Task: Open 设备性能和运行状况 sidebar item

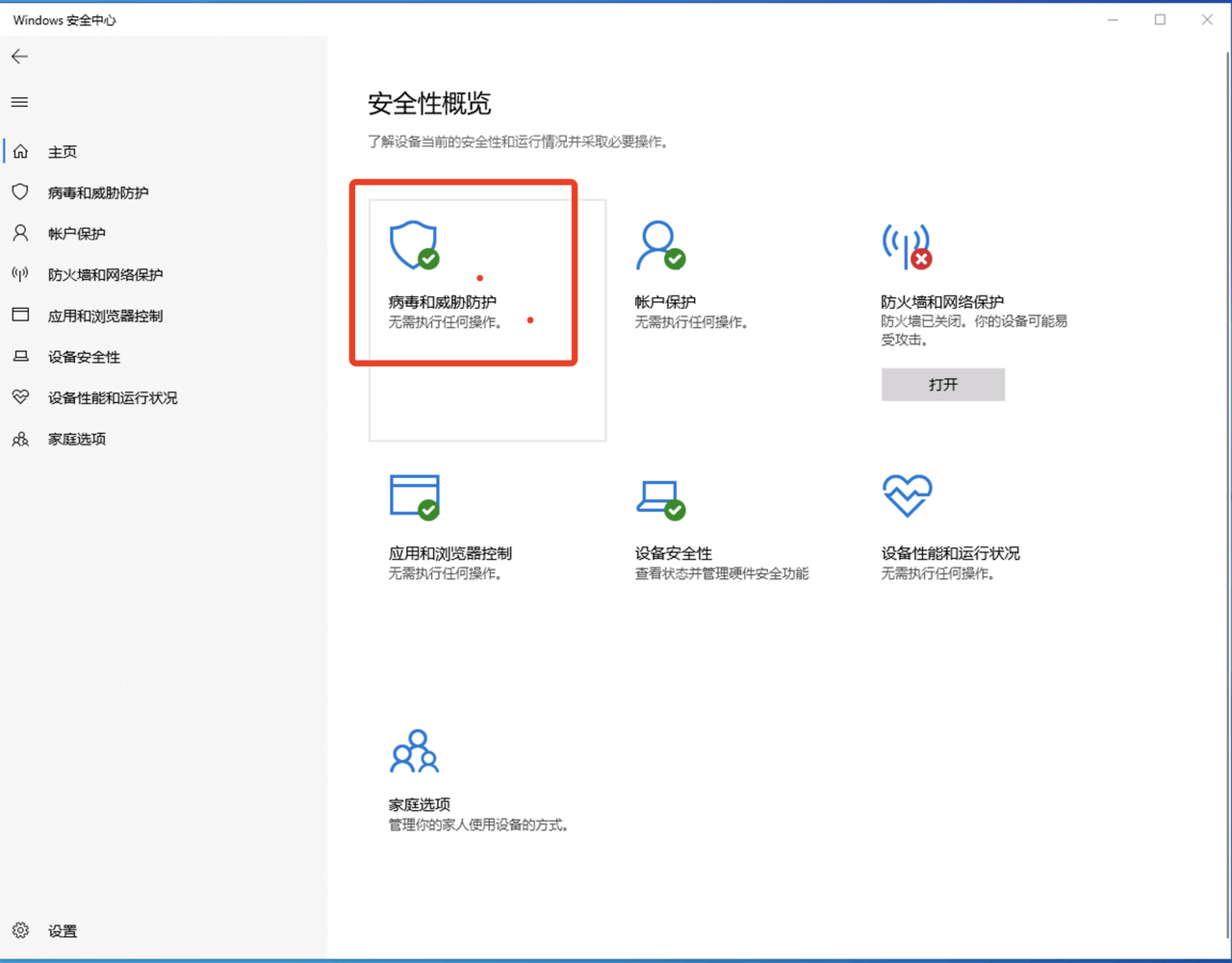Action: click(164, 398)
